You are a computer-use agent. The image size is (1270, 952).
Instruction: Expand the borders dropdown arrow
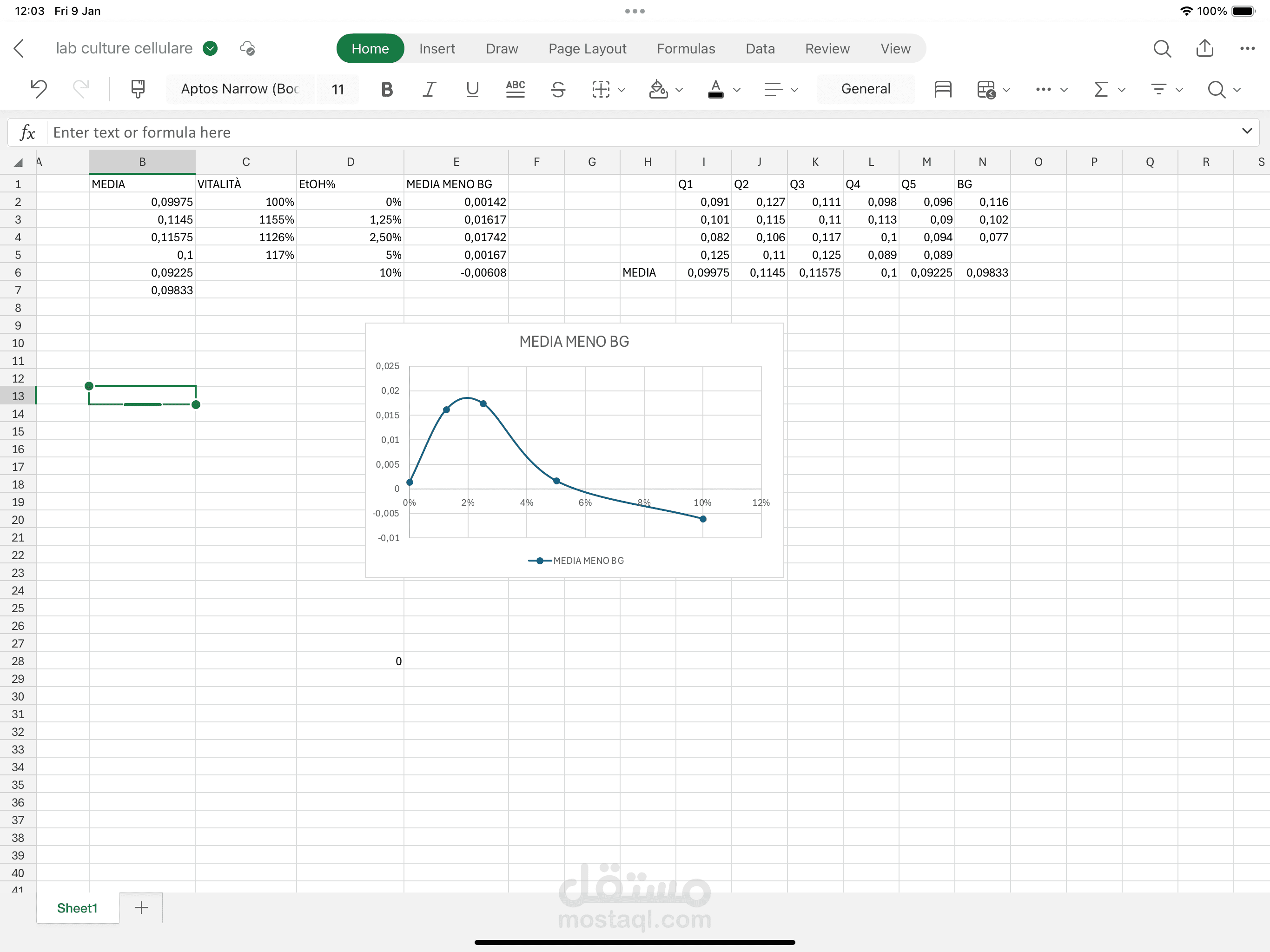coord(621,90)
